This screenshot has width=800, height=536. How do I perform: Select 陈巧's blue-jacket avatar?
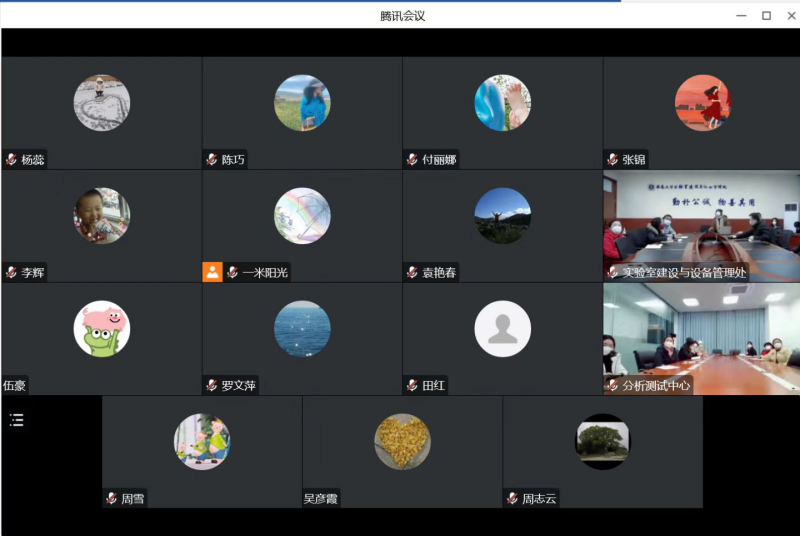click(x=302, y=103)
